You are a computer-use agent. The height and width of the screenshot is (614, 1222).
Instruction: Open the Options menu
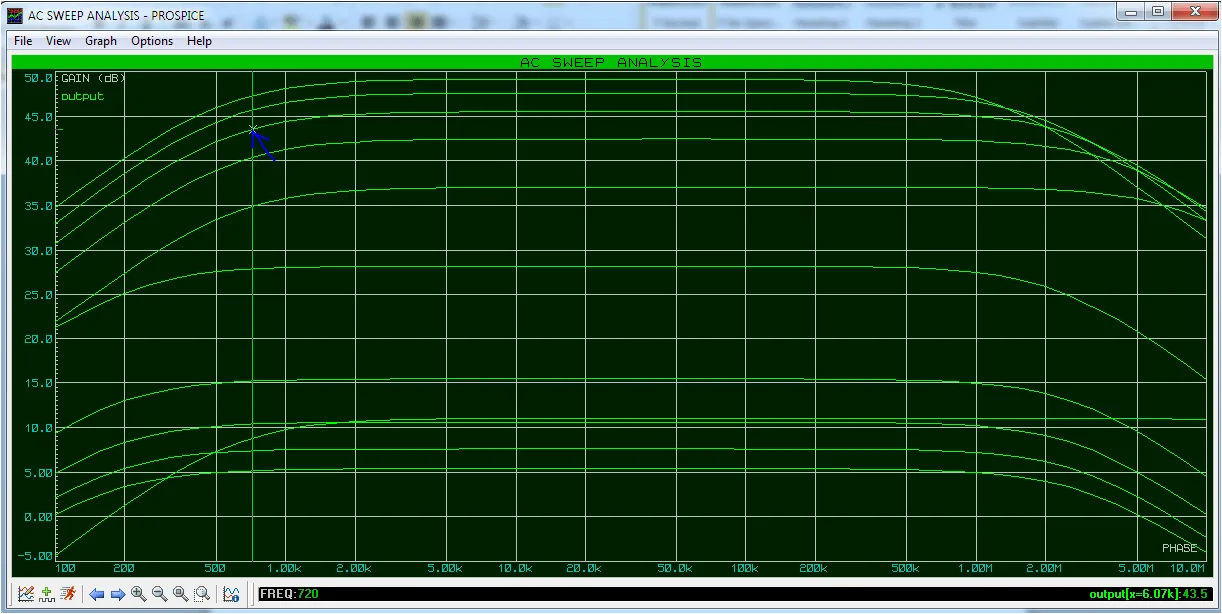coord(152,41)
